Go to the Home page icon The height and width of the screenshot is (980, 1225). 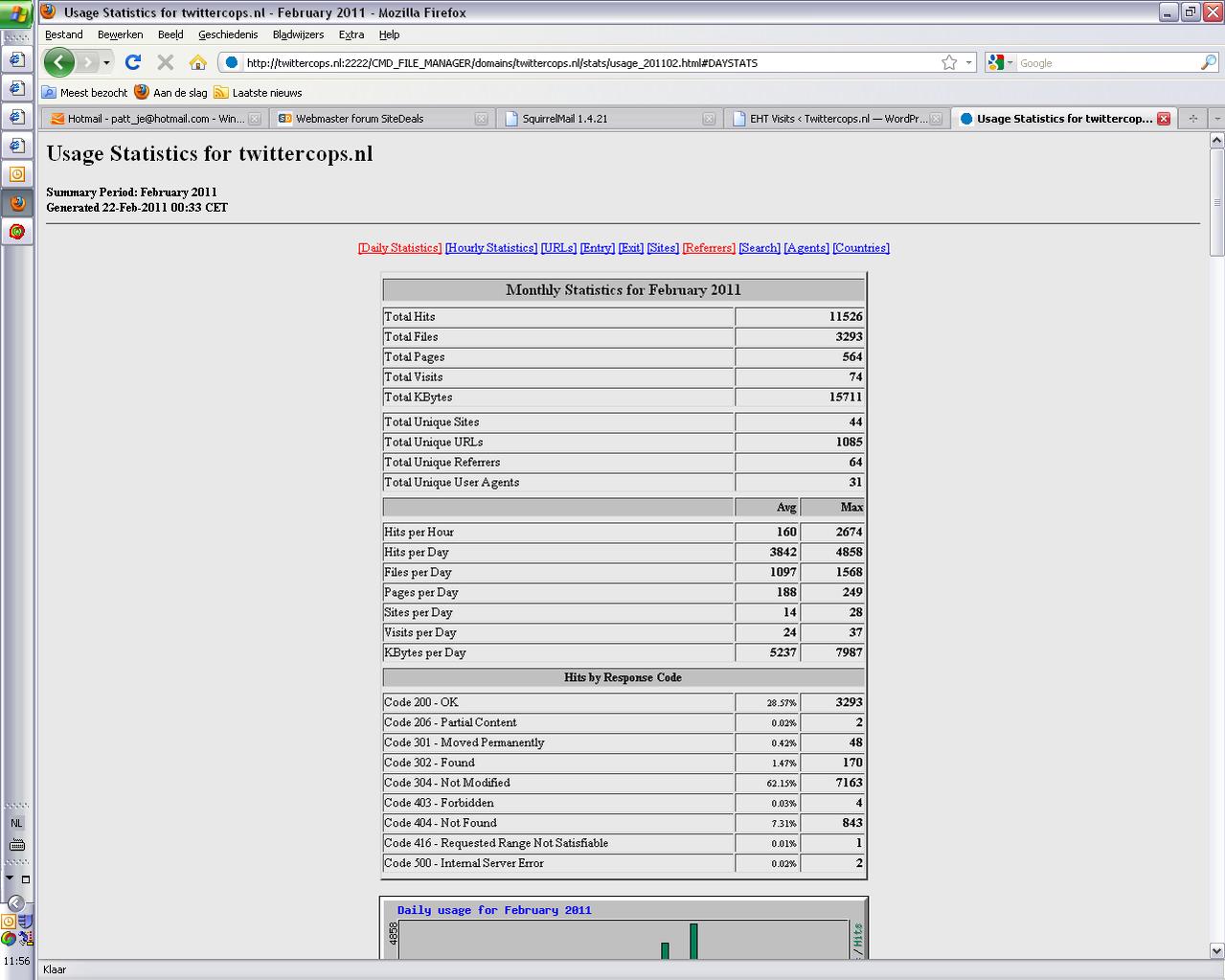(198, 62)
